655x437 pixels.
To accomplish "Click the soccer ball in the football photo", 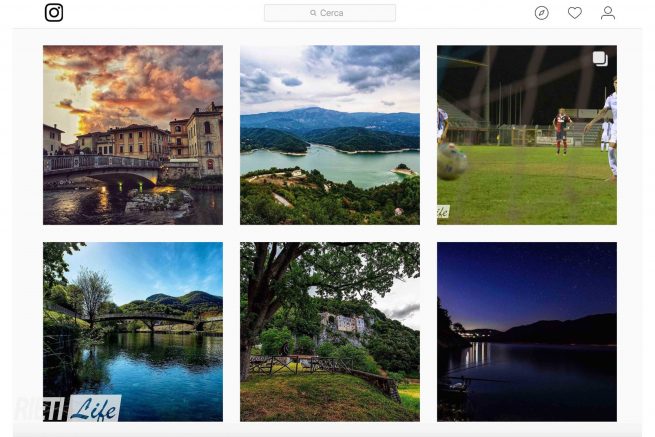I will click(x=452, y=162).
